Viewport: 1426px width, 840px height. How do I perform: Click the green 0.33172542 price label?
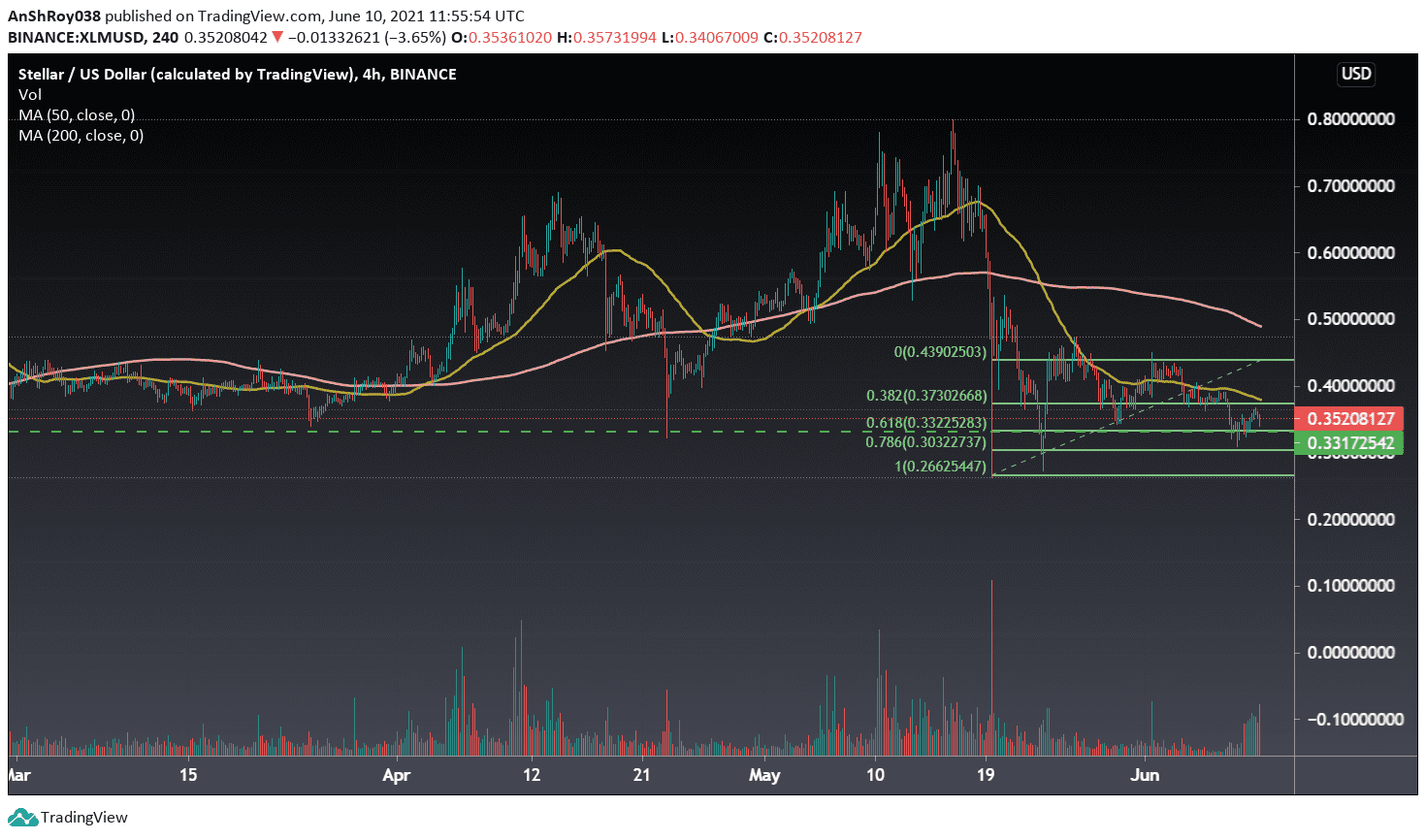point(1349,443)
